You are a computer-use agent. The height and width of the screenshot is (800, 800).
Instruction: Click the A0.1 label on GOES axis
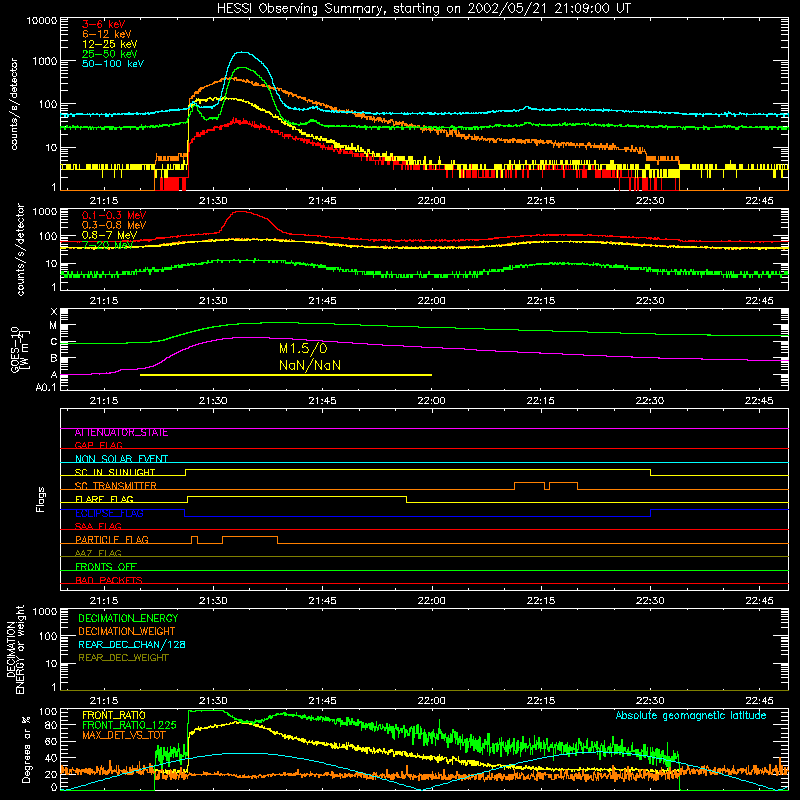click(x=46, y=387)
